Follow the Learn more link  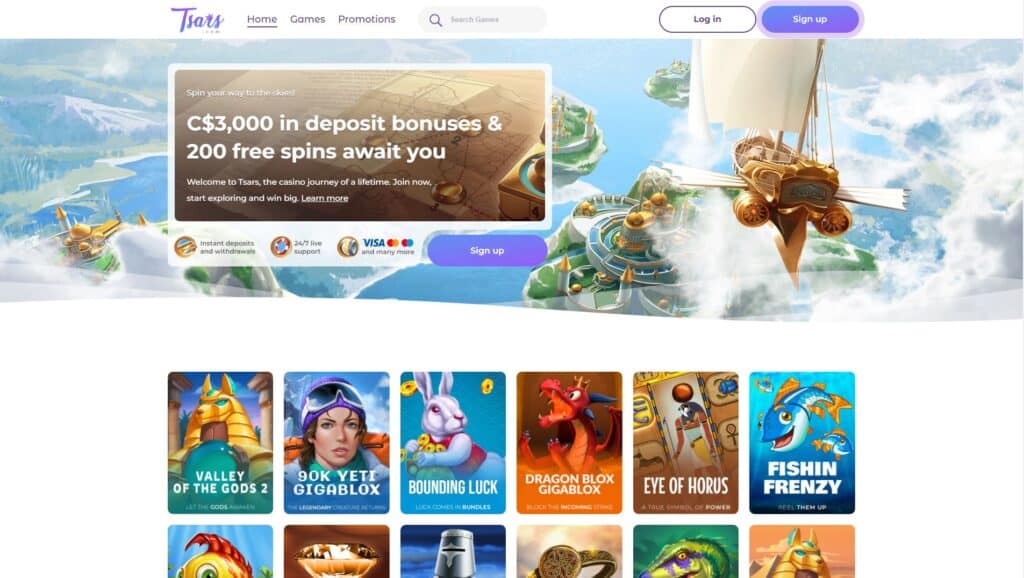325,198
